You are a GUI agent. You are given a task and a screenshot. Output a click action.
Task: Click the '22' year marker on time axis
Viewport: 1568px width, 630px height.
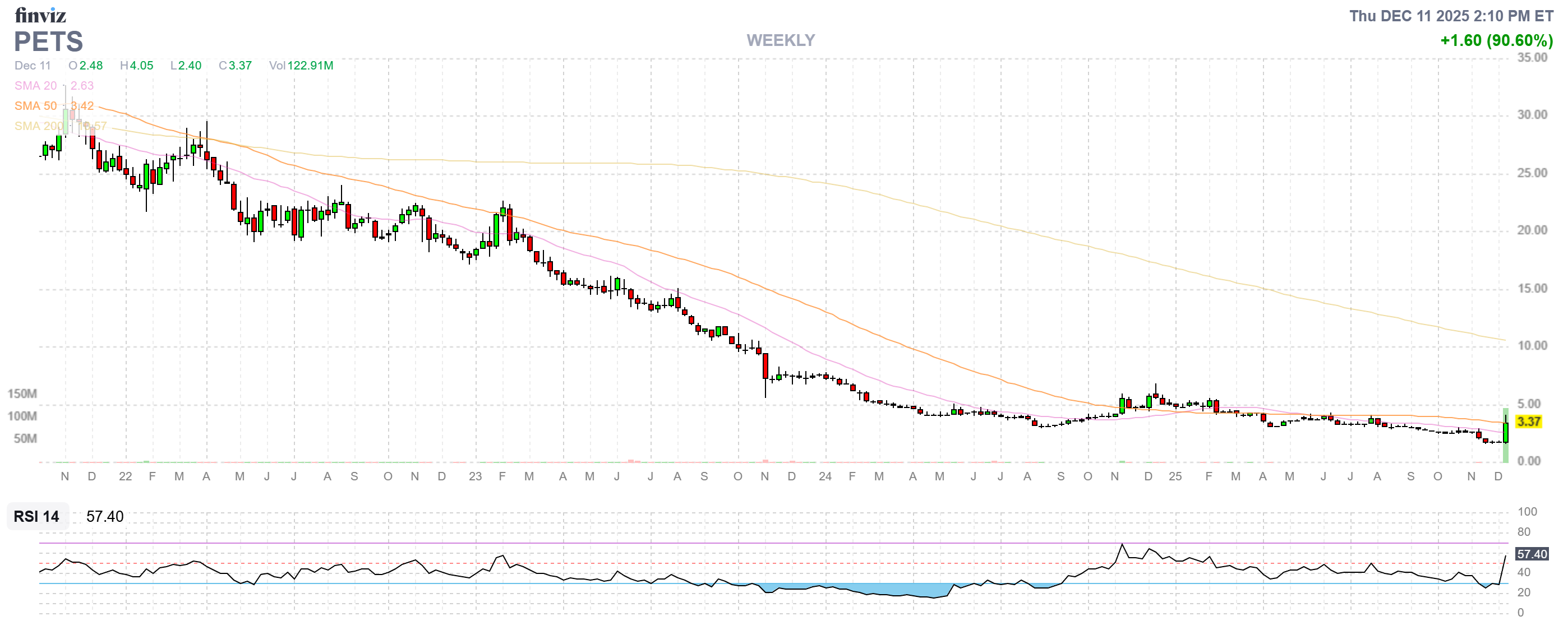pos(125,477)
